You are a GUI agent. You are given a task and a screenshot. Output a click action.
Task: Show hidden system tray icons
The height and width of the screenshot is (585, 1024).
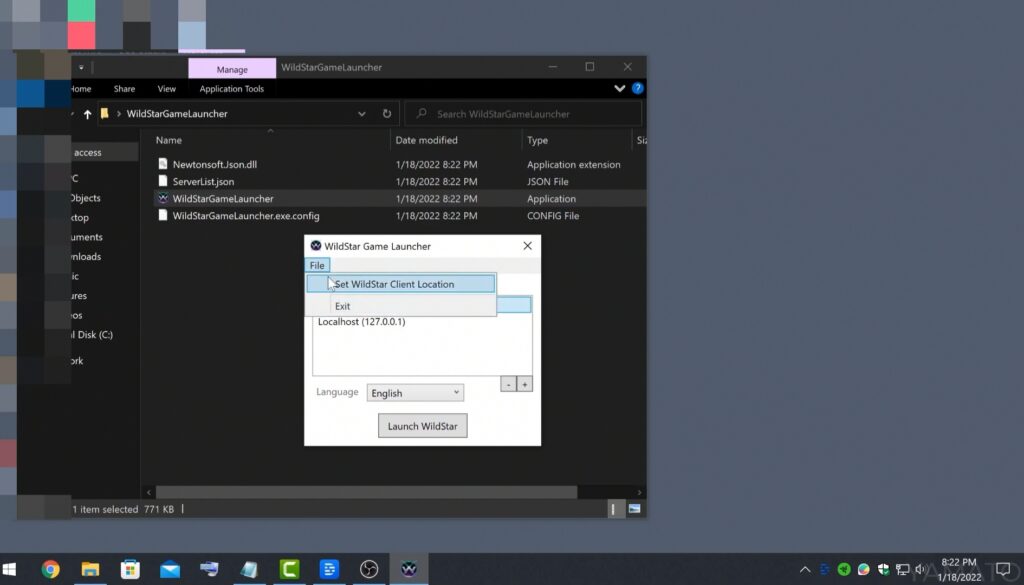tap(805, 569)
